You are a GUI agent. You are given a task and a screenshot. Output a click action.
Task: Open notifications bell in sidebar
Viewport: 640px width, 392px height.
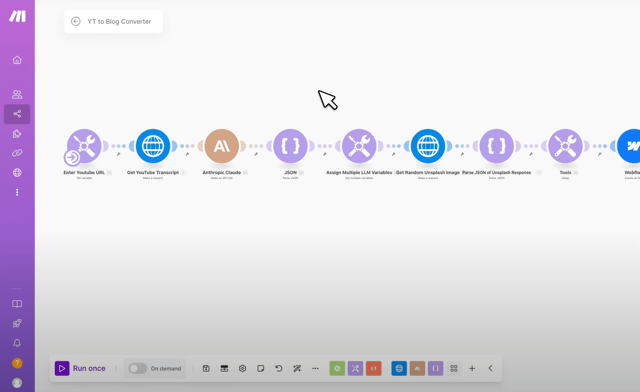click(17, 343)
